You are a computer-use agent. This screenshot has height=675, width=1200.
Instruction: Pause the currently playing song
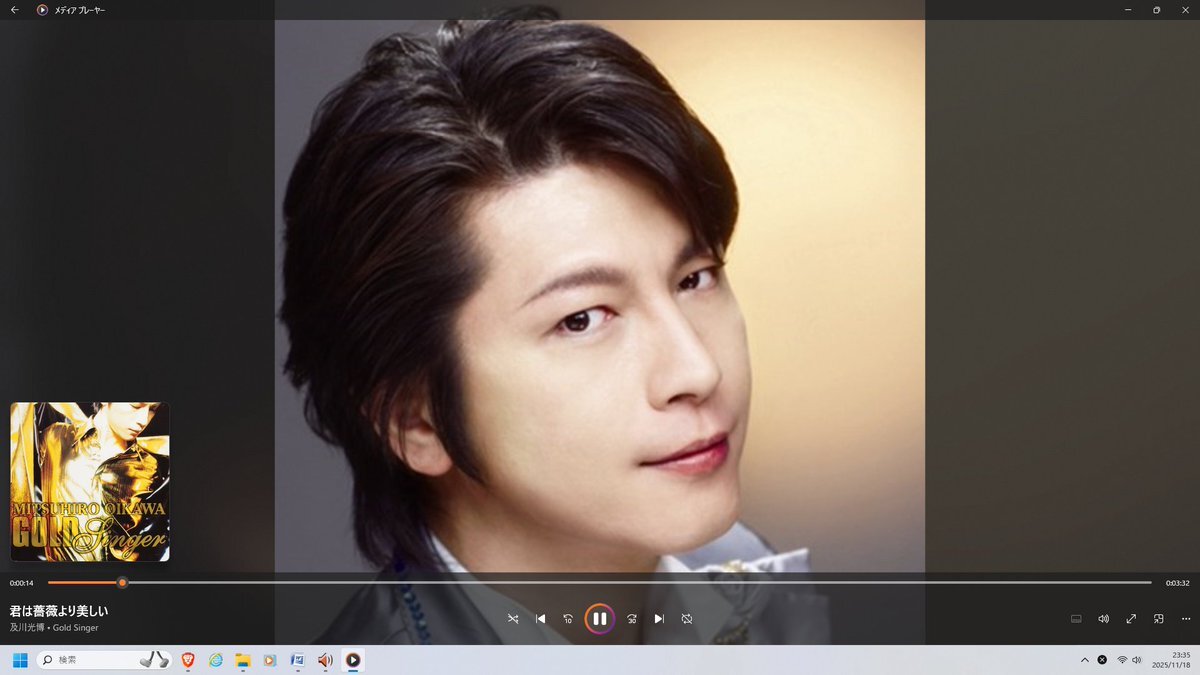(600, 619)
